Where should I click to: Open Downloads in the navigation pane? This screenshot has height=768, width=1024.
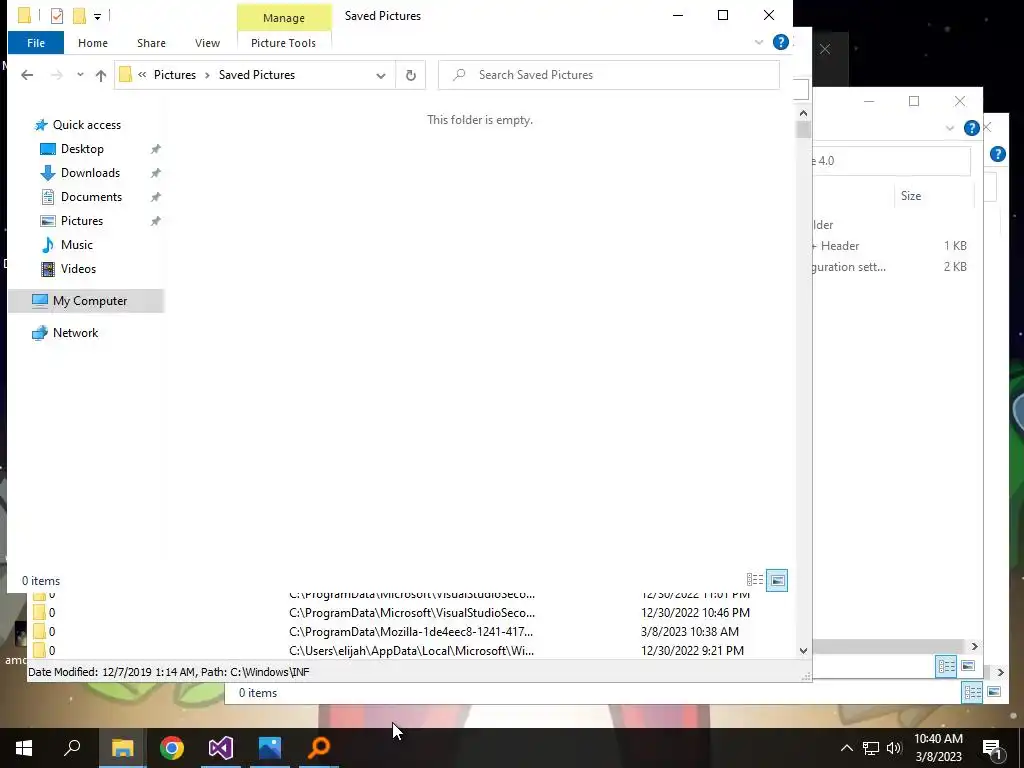[x=90, y=173]
